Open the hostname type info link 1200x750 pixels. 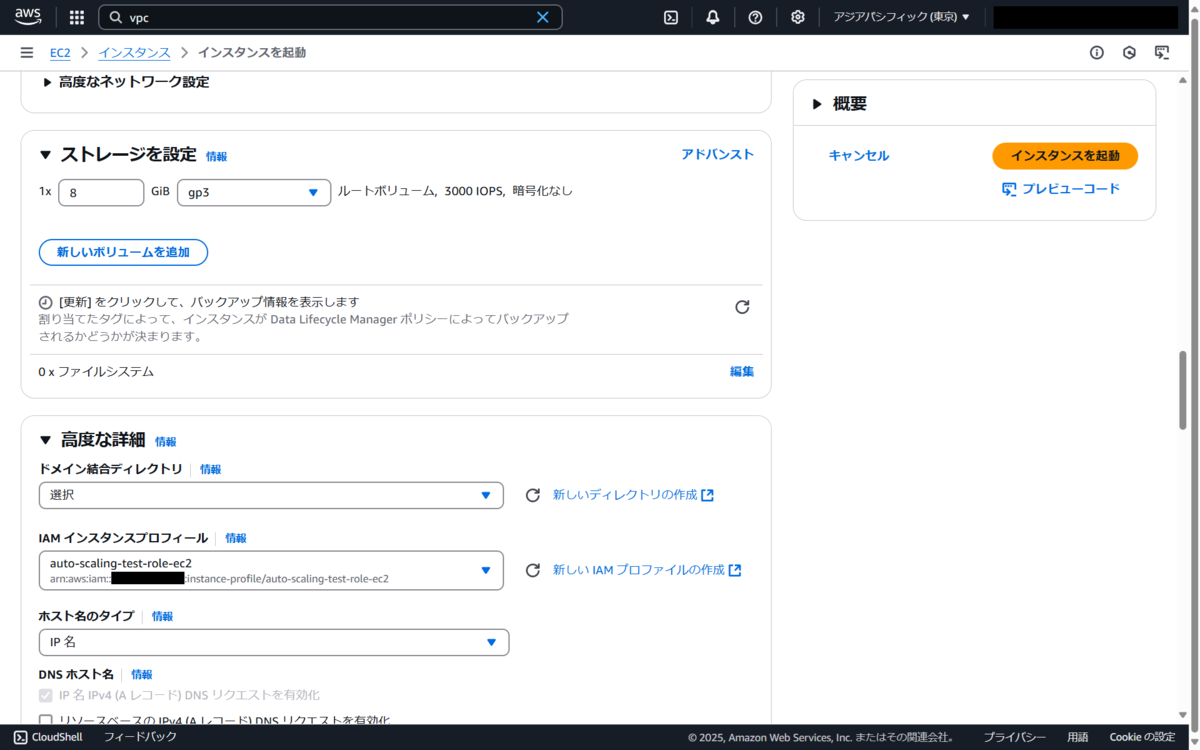pyautogui.click(x=162, y=616)
